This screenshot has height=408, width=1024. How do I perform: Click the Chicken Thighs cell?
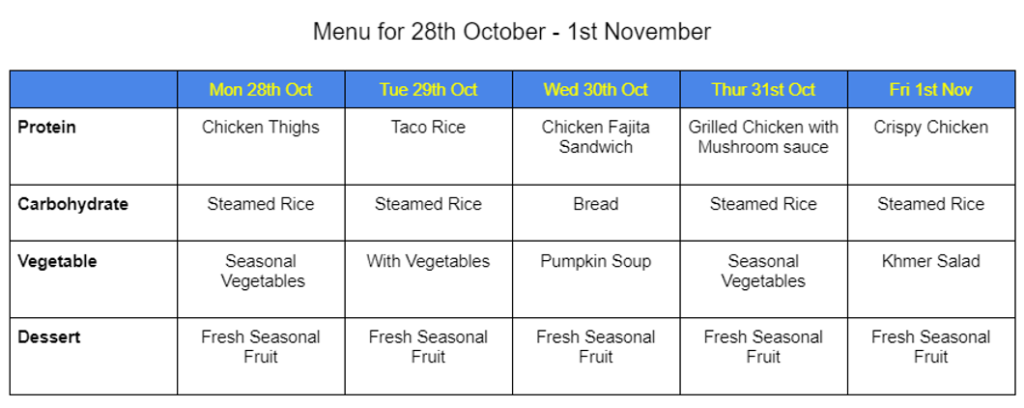261,127
